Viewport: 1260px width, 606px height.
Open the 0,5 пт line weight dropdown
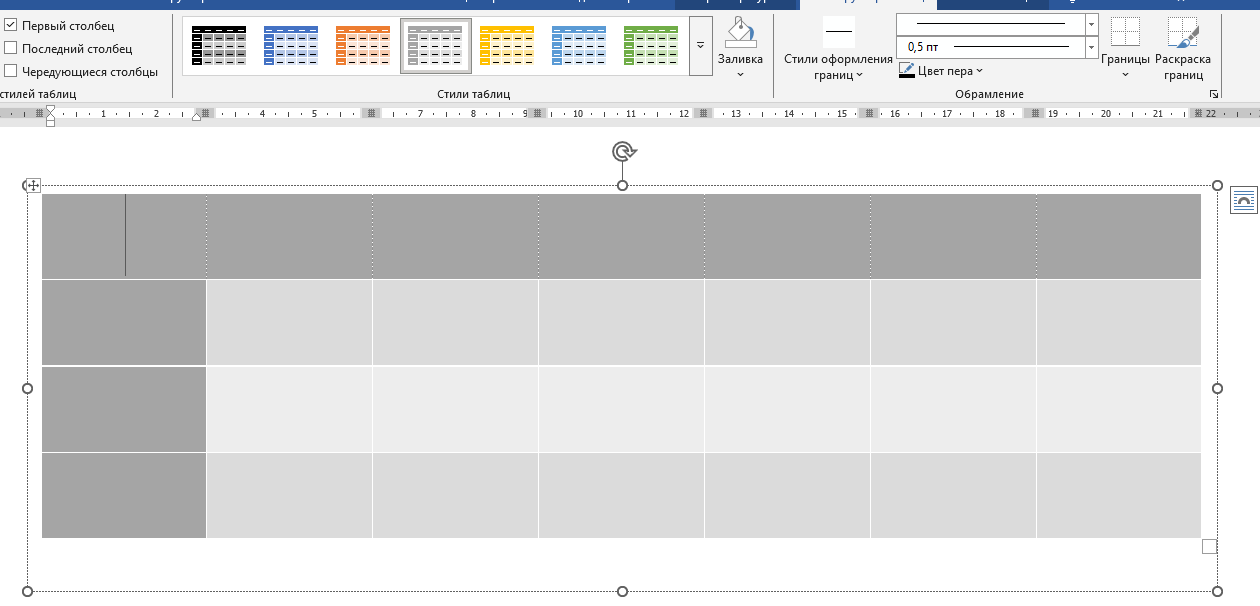(1091, 47)
